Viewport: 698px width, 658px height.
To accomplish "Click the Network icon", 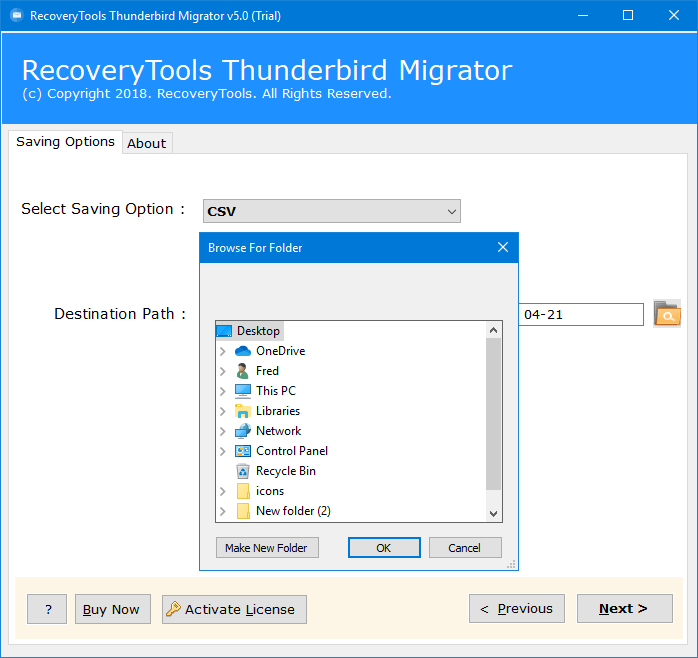I will coord(243,431).
